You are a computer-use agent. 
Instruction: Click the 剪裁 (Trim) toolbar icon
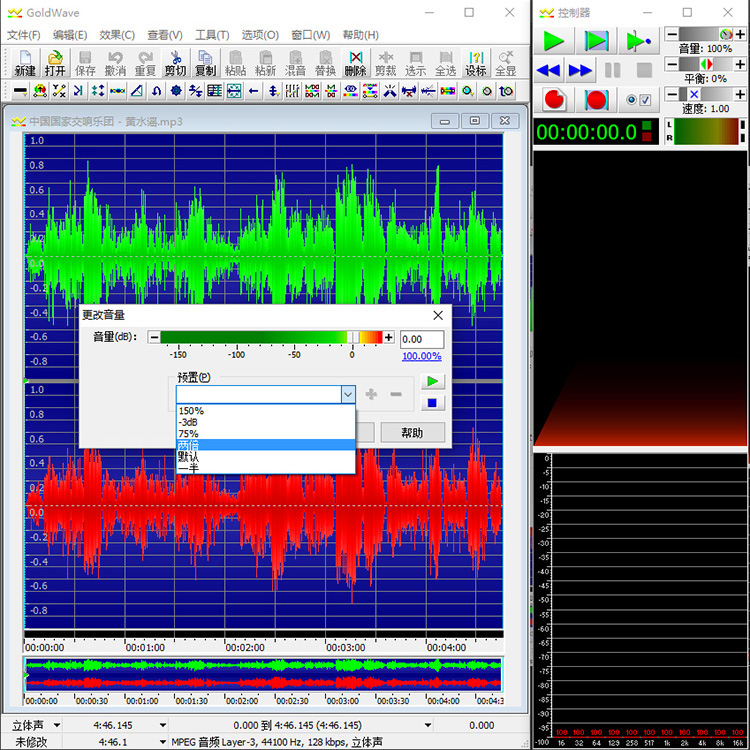(x=386, y=63)
